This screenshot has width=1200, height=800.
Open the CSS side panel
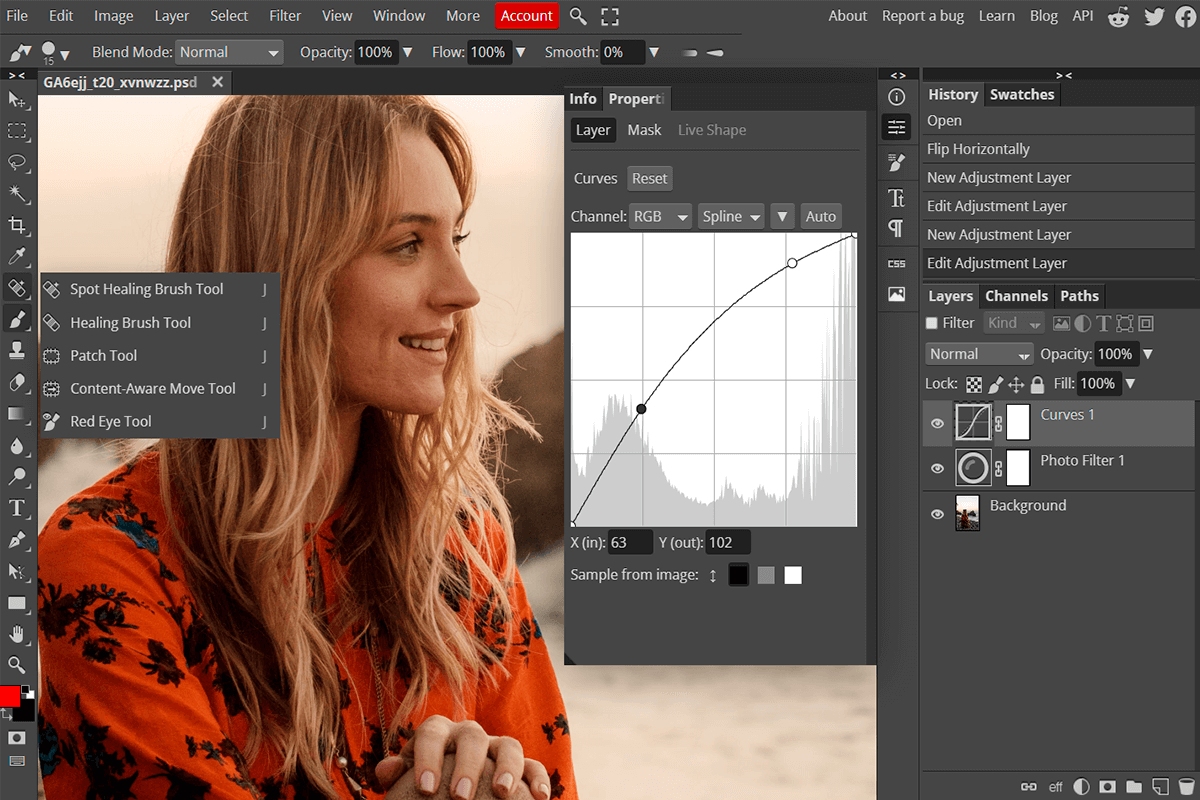click(x=896, y=263)
